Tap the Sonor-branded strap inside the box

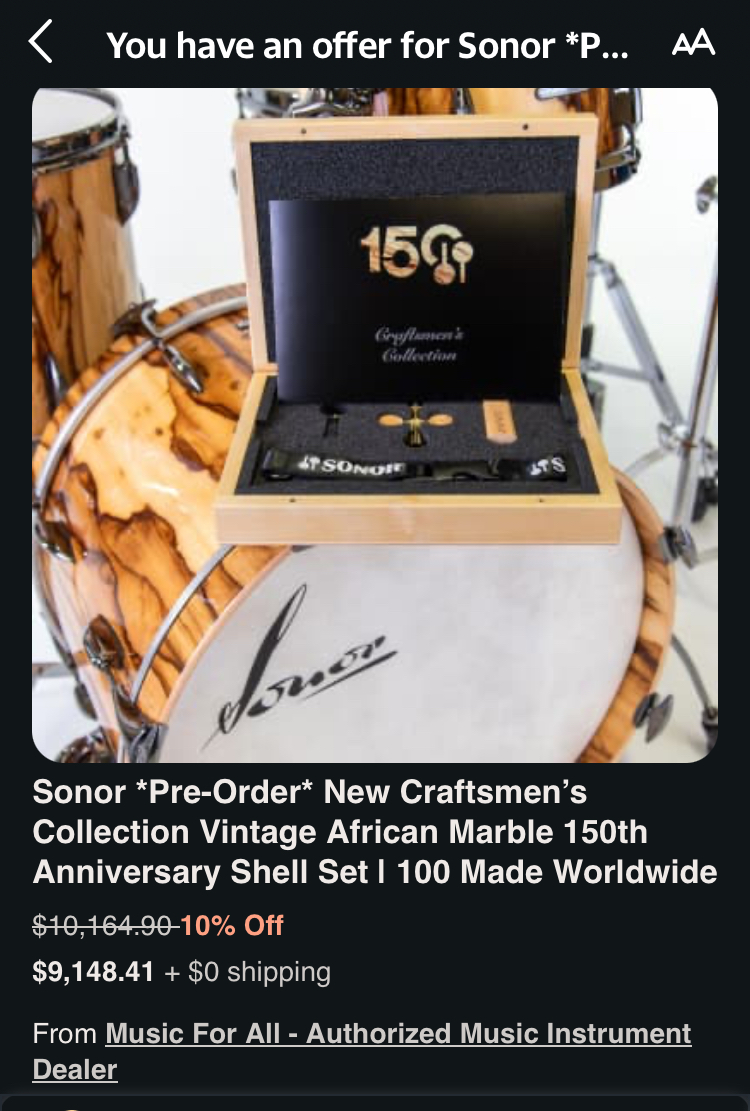(x=414, y=467)
